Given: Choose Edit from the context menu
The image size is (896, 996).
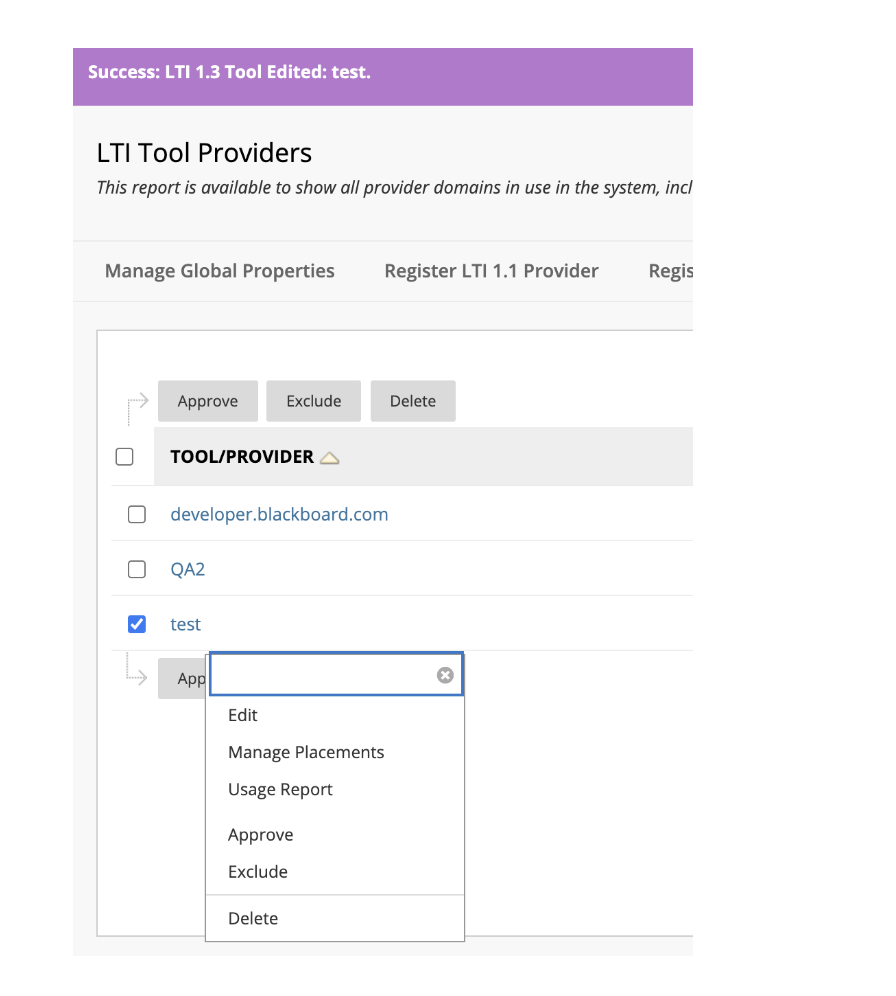Looking at the screenshot, I should 243,715.
